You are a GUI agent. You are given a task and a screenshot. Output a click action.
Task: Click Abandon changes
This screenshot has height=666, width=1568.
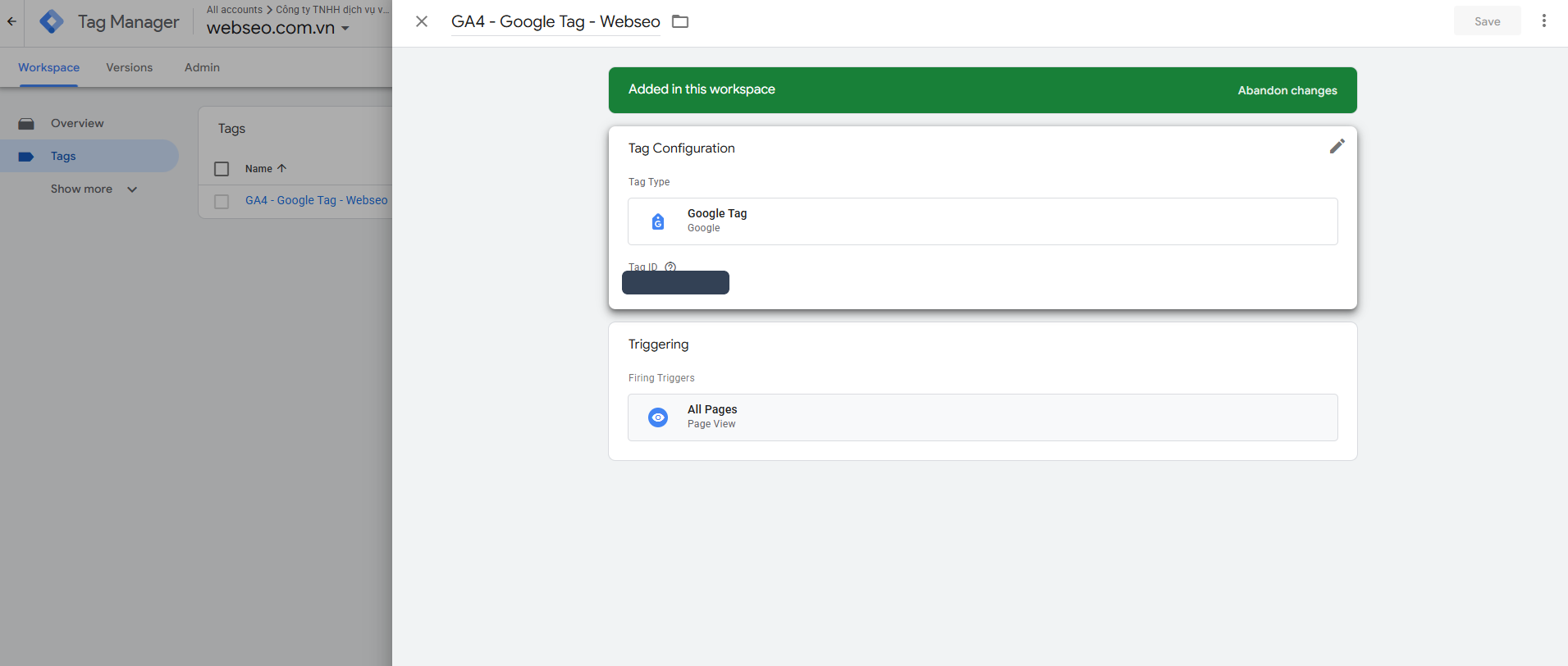click(x=1287, y=90)
